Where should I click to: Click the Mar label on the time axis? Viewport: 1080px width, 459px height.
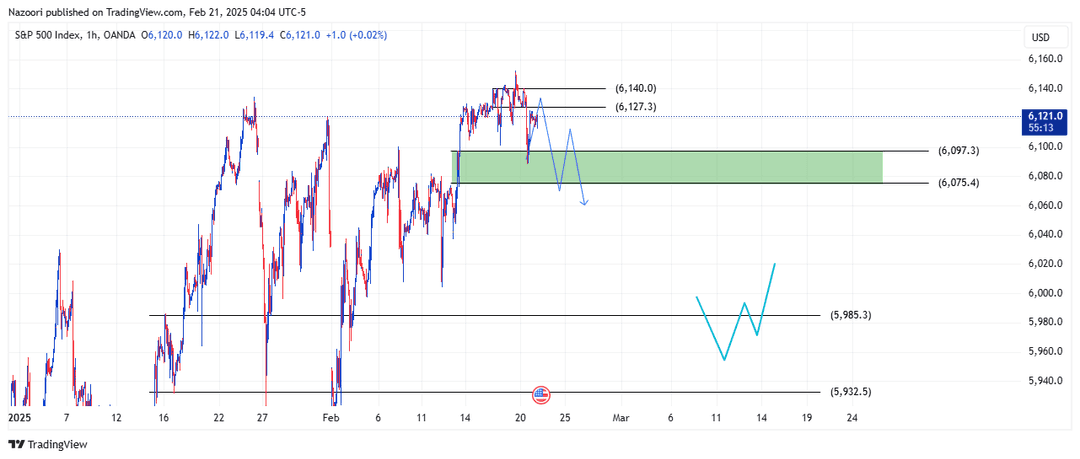click(x=622, y=418)
